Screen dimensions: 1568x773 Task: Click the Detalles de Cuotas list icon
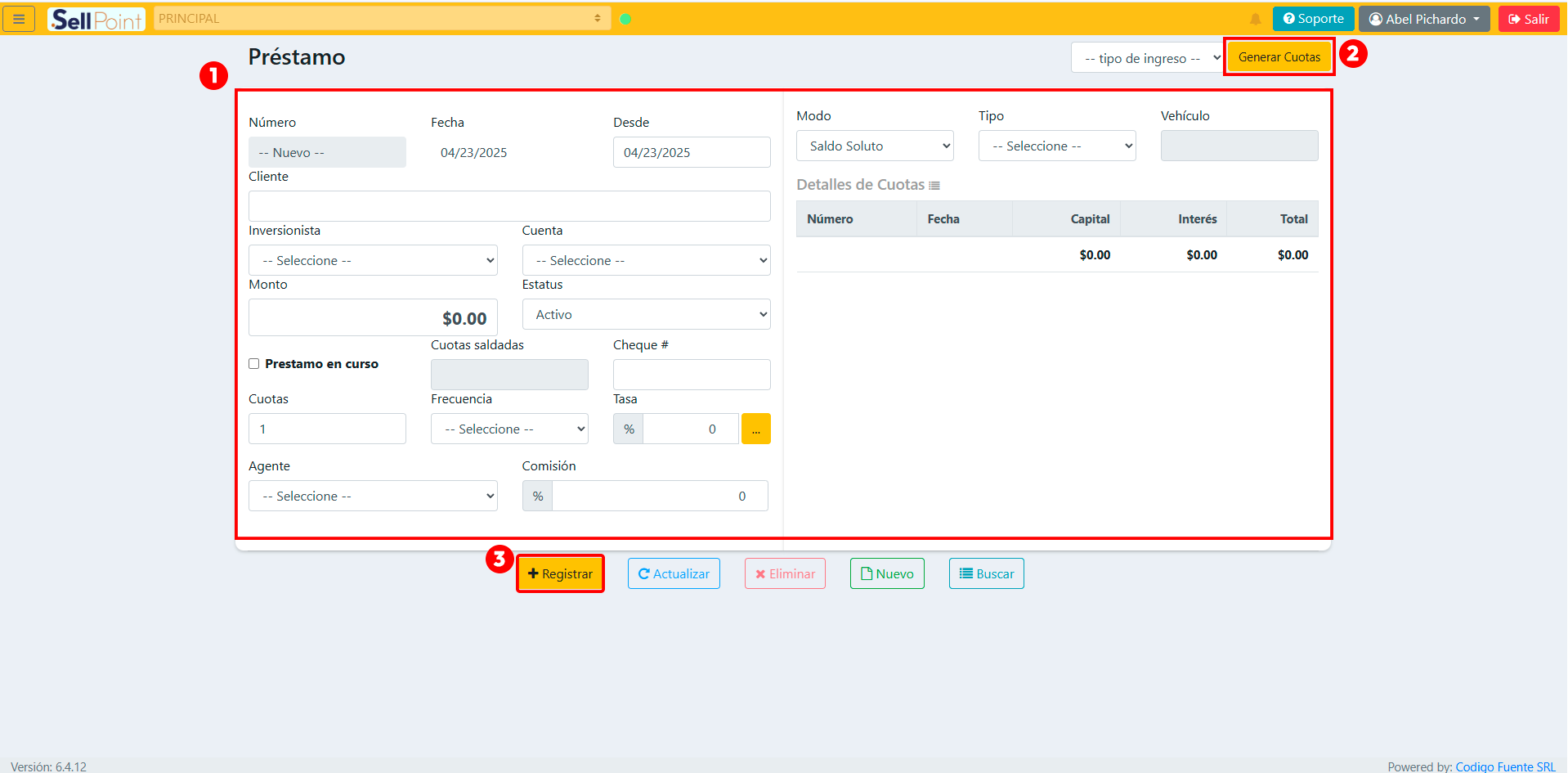click(934, 186)
